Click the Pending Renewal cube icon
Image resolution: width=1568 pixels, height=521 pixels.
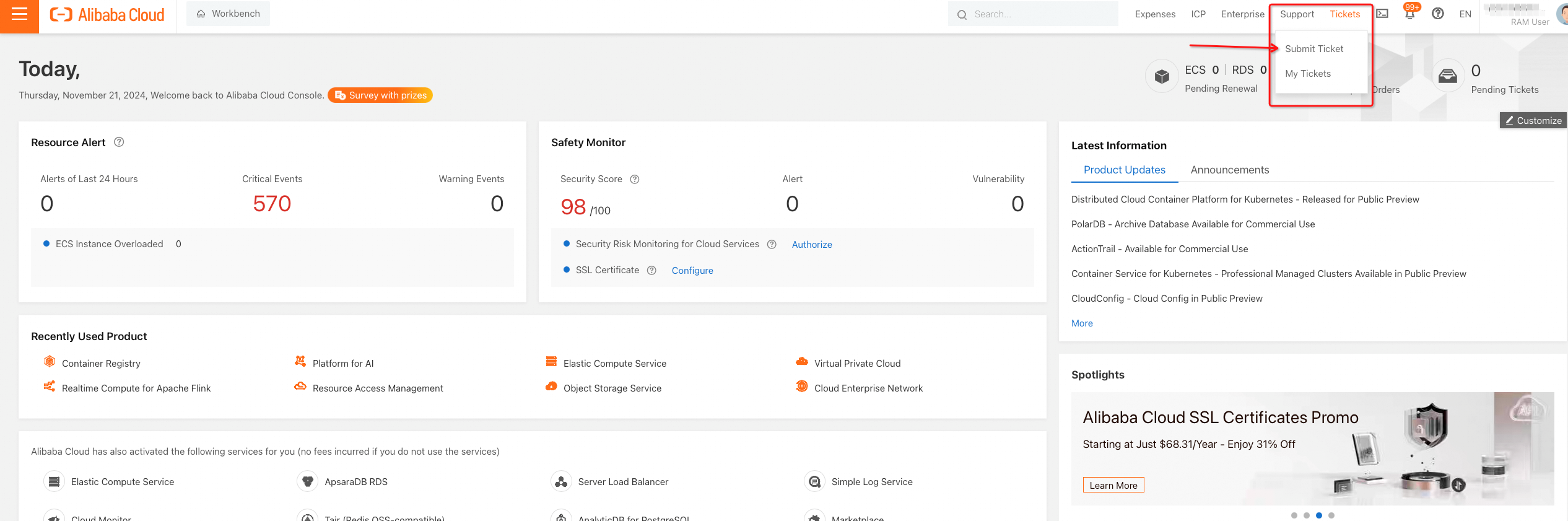pyautogui.click(x=1162, y=76)
